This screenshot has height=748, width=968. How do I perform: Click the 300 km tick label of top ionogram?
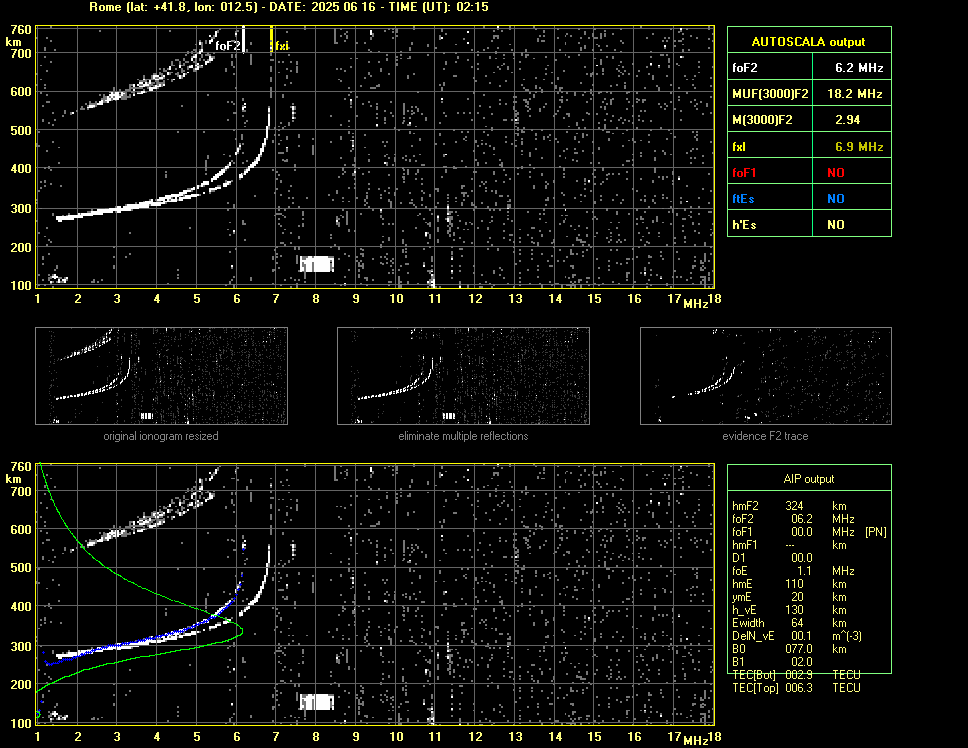(x=20, y=209)
